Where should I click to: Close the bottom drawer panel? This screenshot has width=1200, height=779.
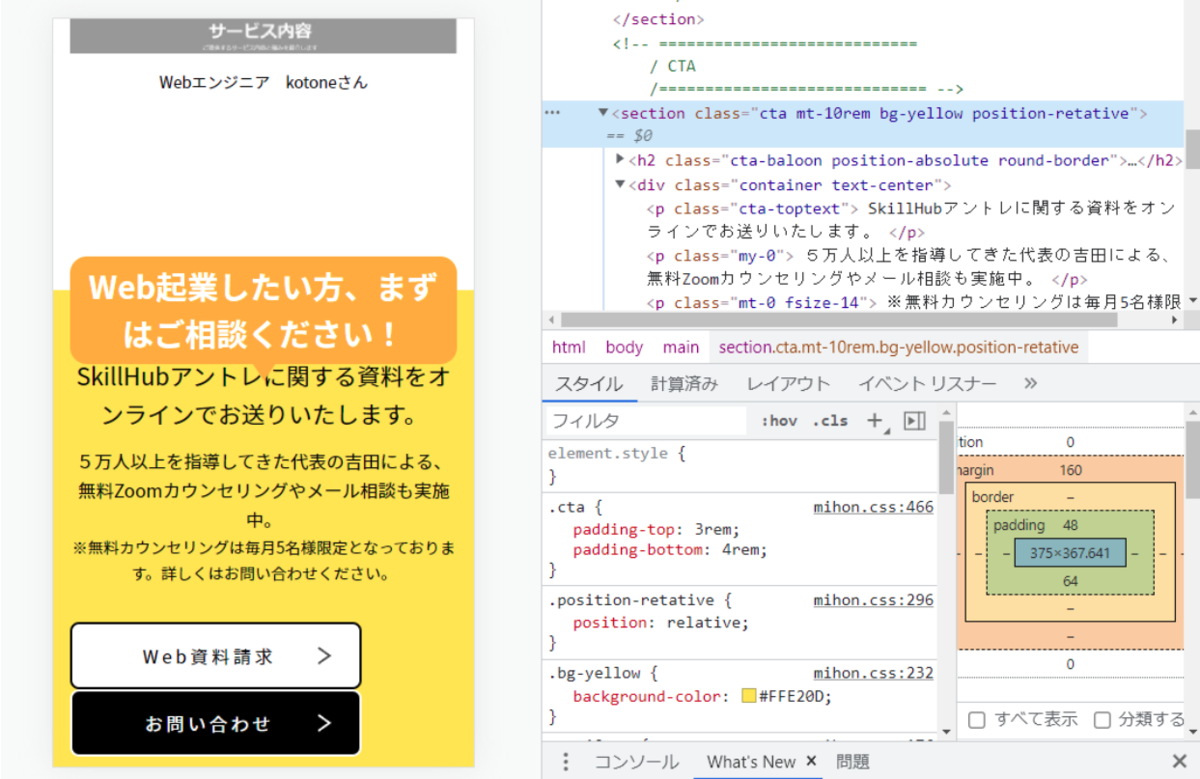[x=1179, y=761]
